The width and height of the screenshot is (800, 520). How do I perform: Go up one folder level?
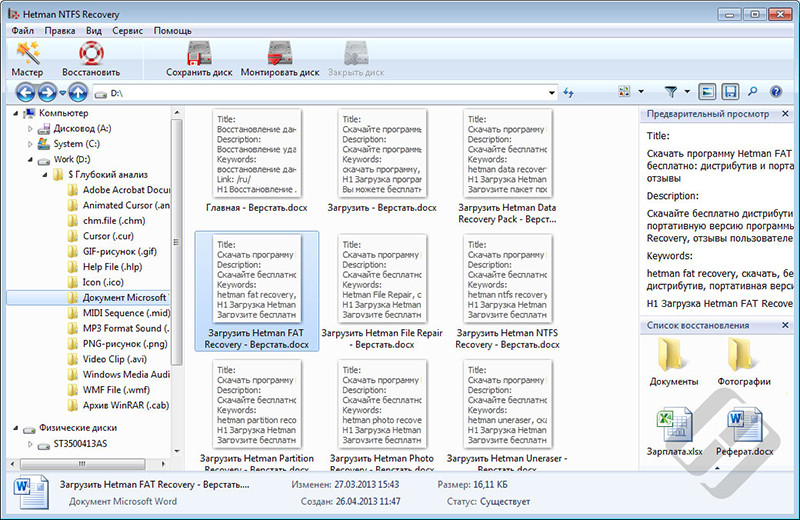point(78,93)
